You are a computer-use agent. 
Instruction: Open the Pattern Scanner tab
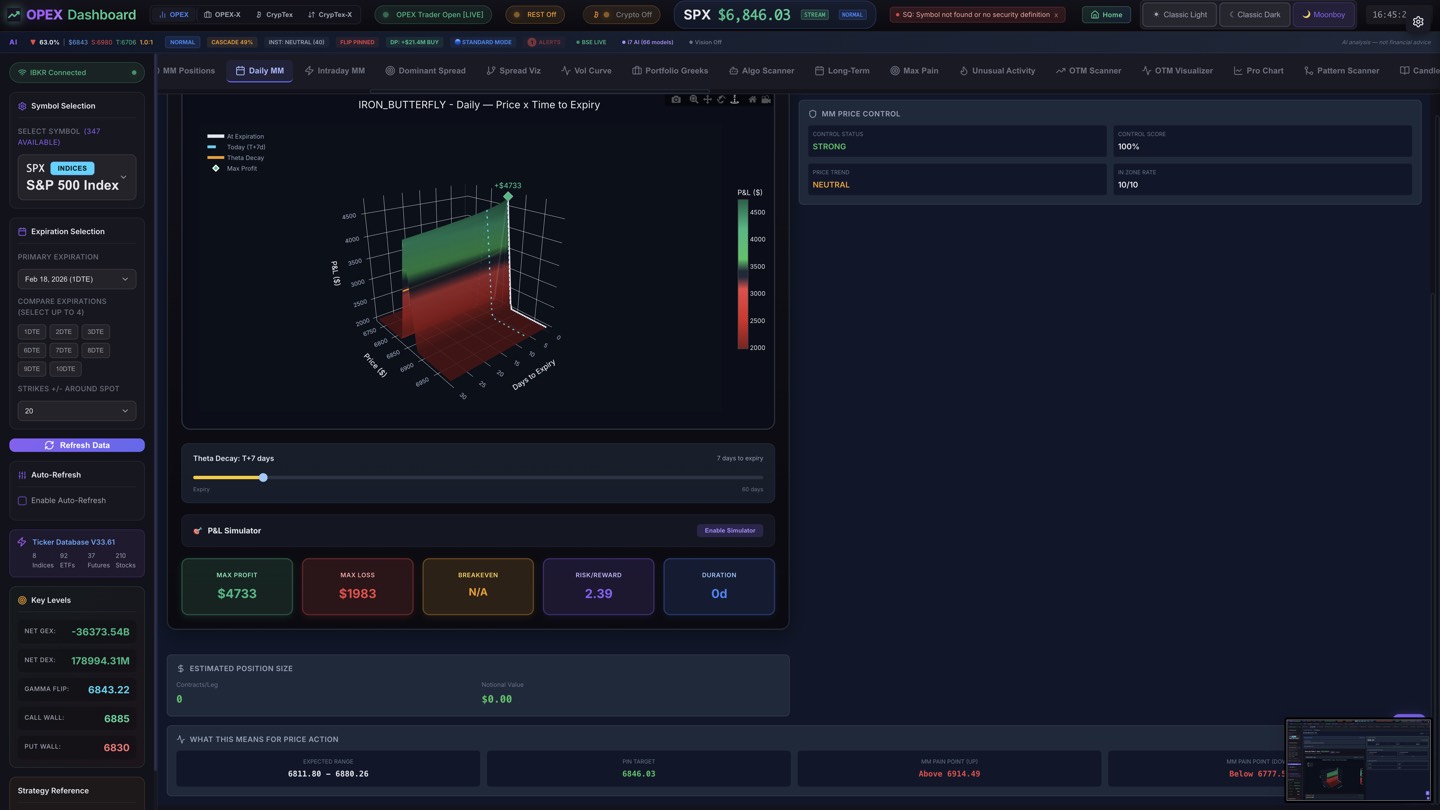pos(1343,70)
